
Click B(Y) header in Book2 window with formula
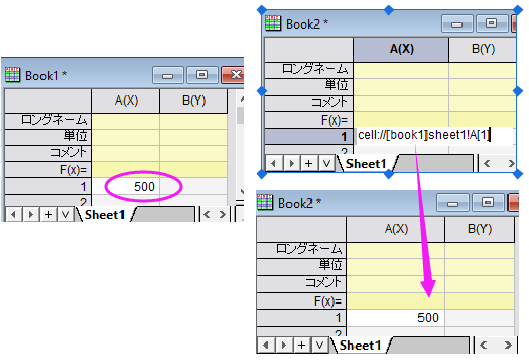[483, 49]
